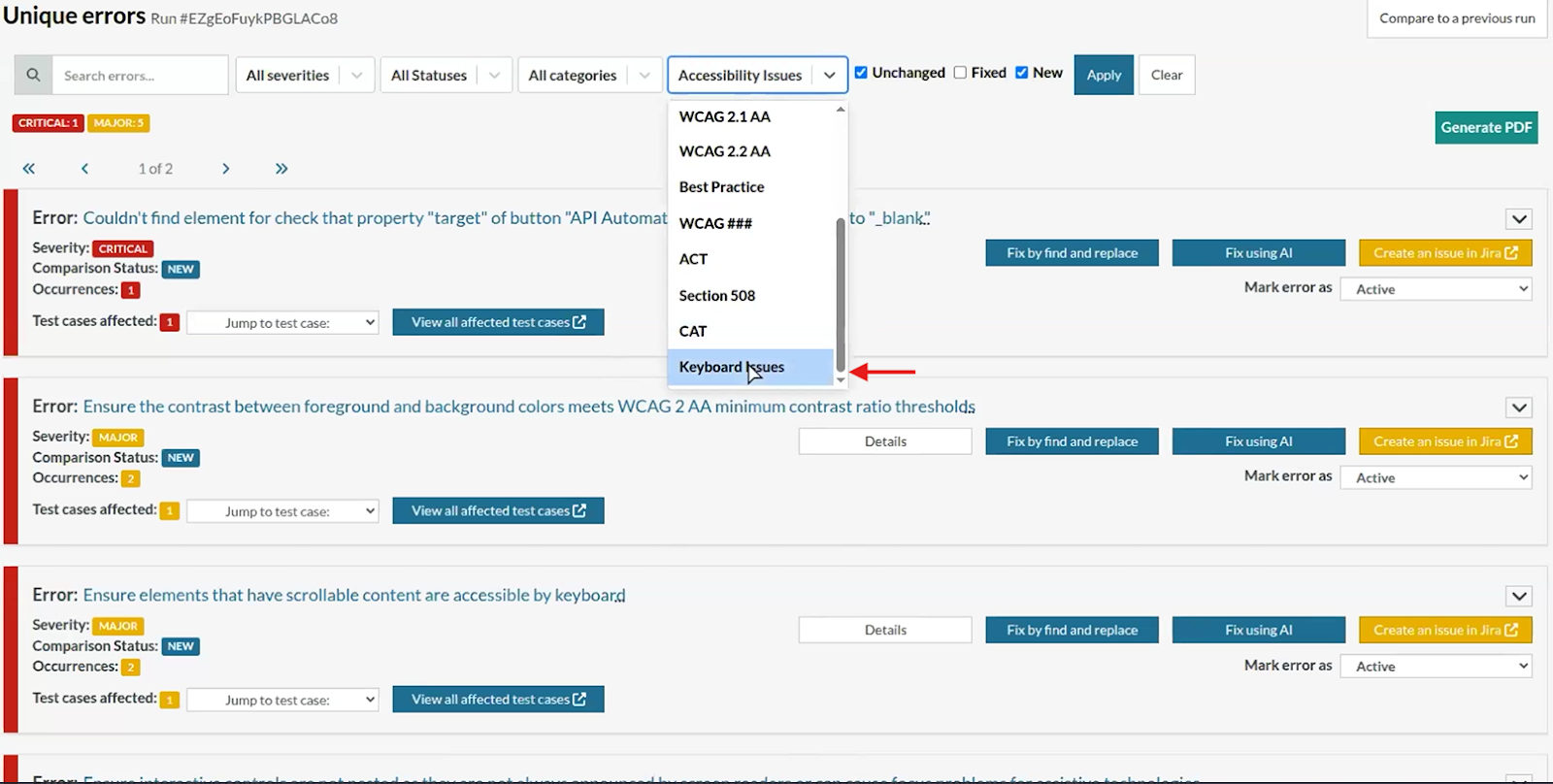Click Fix by find and replace for critical error

pyautogui.click(x=1072, y=253)
